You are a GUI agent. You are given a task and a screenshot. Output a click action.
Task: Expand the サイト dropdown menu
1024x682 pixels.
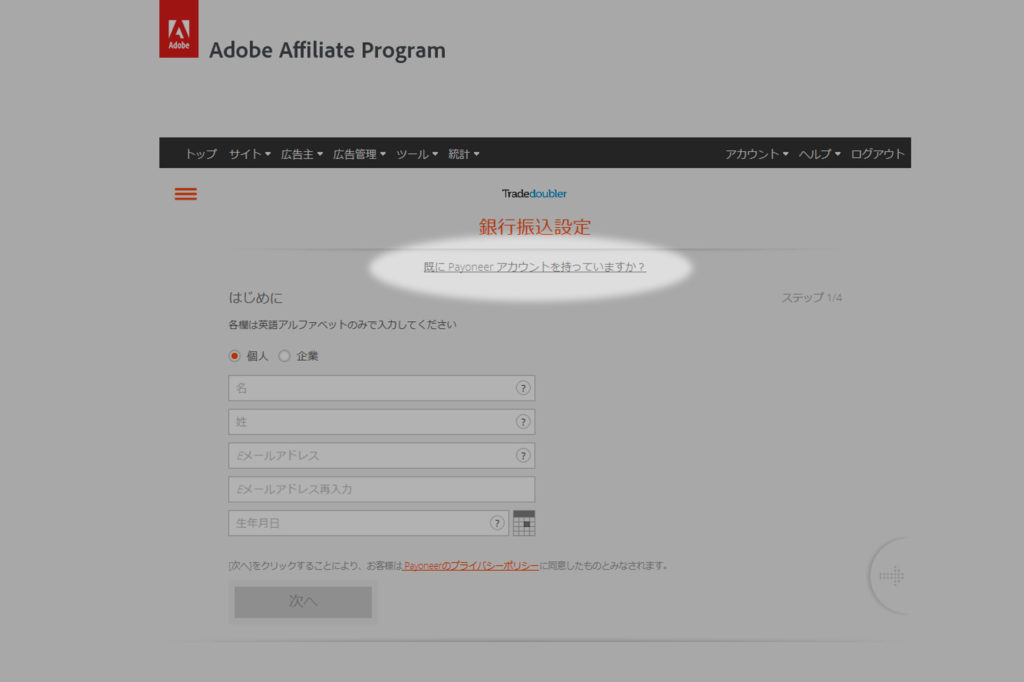pyautogui.click(x=249, y=154)
